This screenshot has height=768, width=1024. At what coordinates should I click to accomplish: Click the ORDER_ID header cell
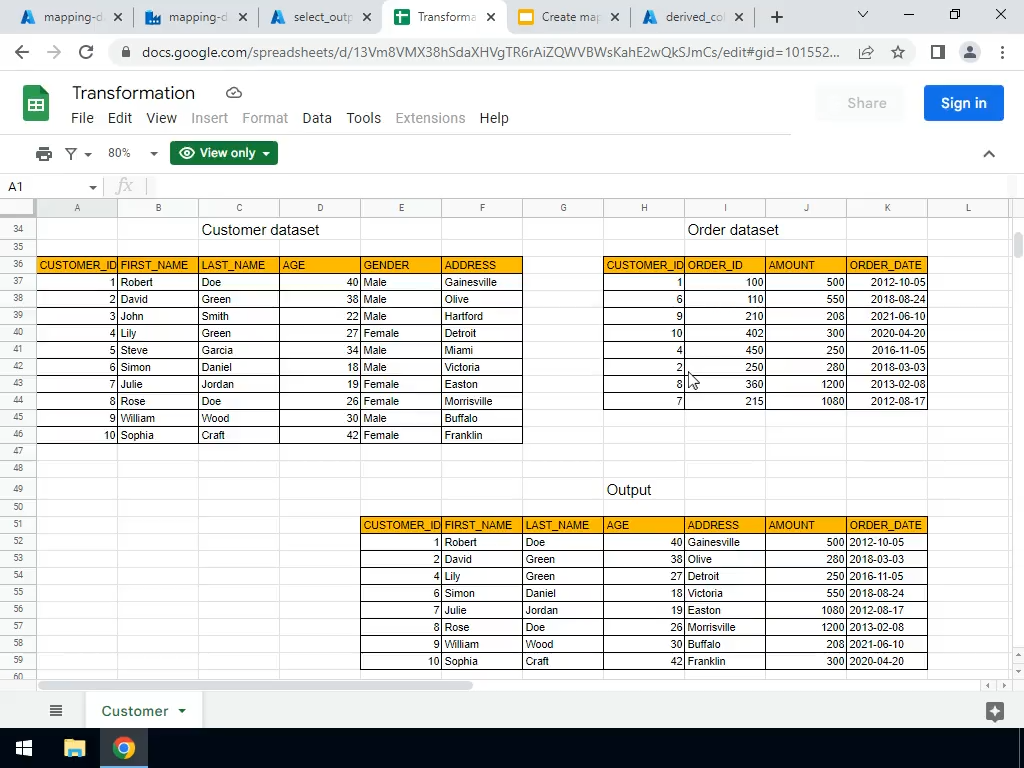pyautogui.click(x=725, y=265)
